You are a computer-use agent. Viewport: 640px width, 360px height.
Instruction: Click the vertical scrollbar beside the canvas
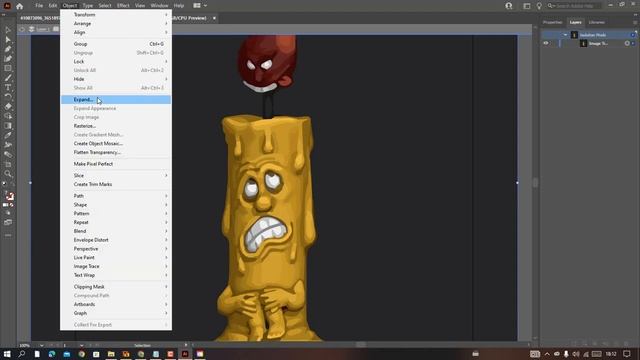535,182
